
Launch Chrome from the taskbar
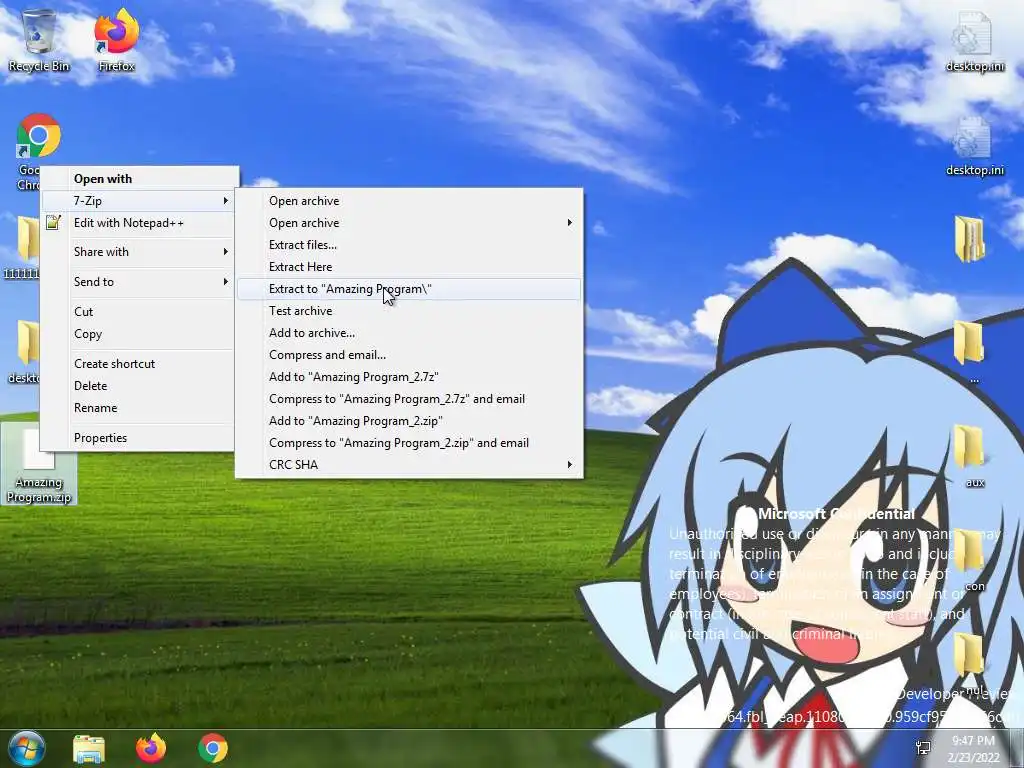point(213,748)
